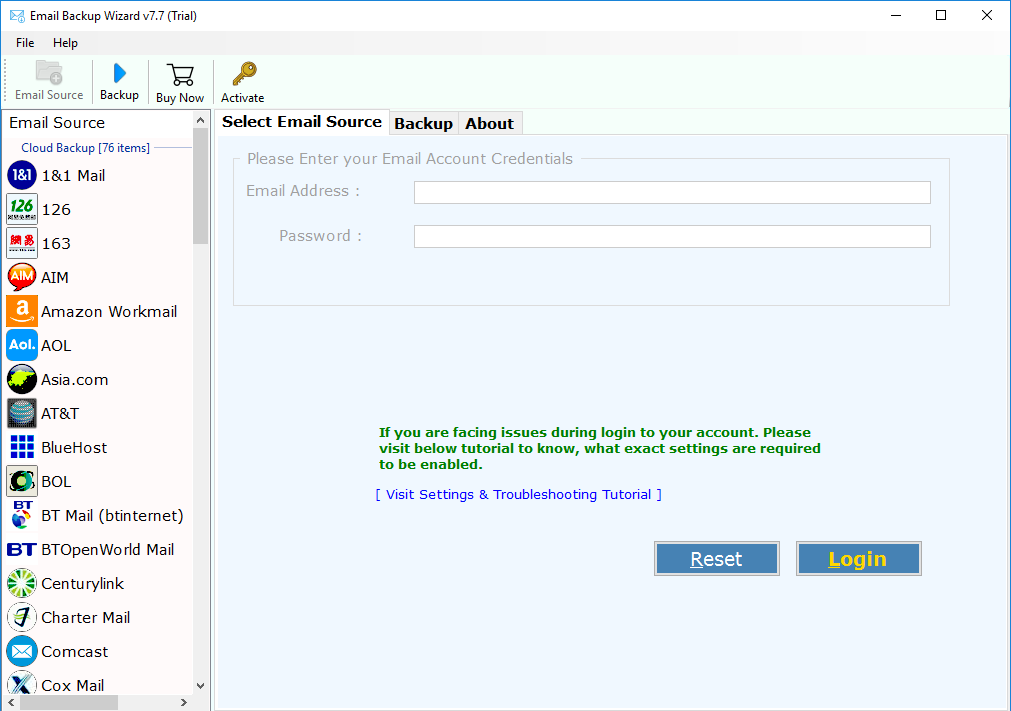Click the Buy Now shopping cart icon
The height and width of the screenshot is (711, 1011).
tap(180, 75)
